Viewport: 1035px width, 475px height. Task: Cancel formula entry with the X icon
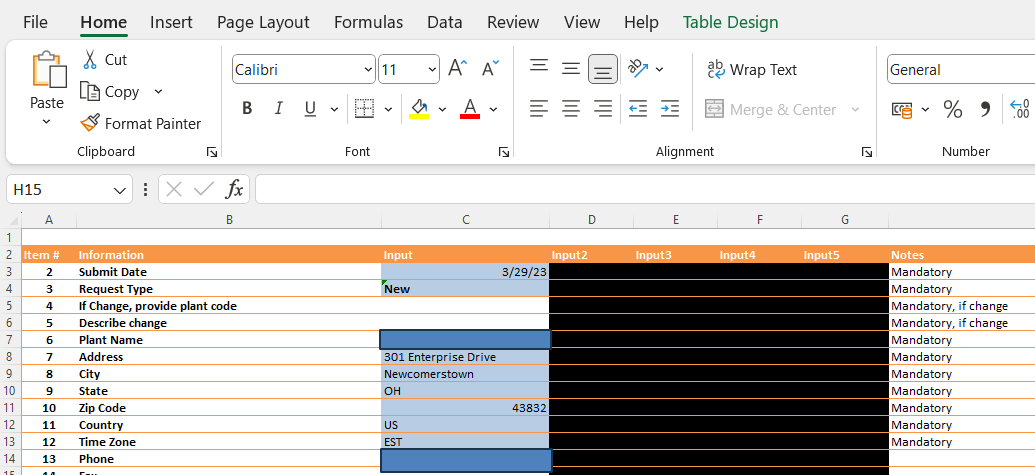click(x=174, y=190)
